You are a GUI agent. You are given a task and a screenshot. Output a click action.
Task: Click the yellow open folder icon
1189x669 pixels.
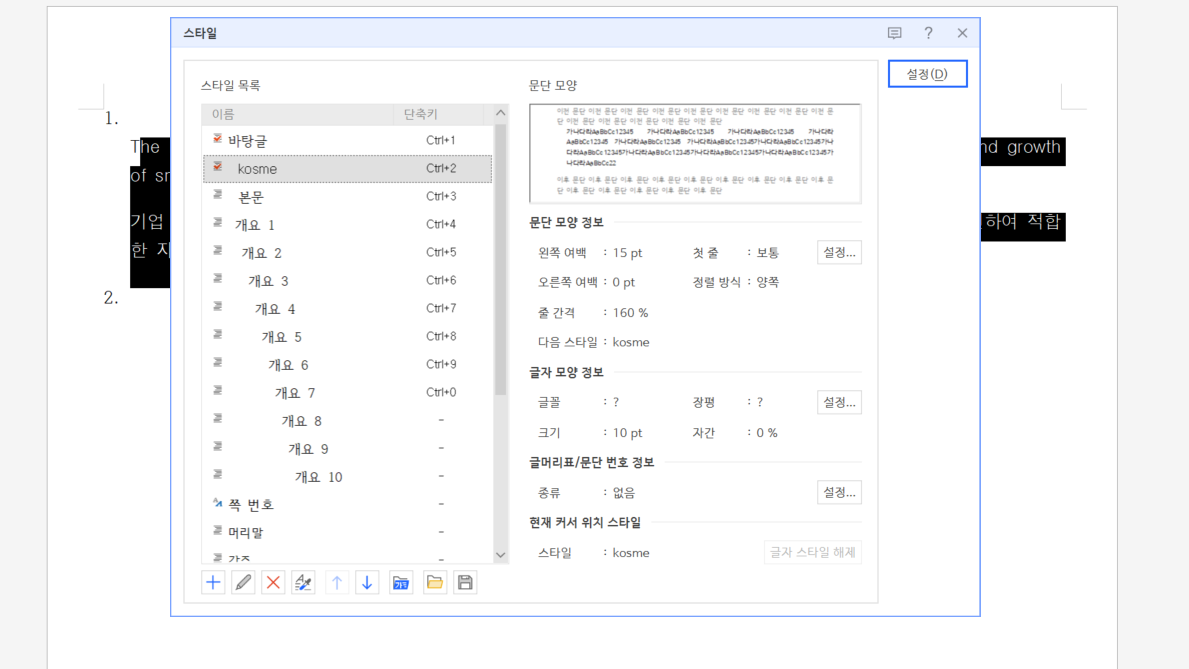tap(435, 582)
